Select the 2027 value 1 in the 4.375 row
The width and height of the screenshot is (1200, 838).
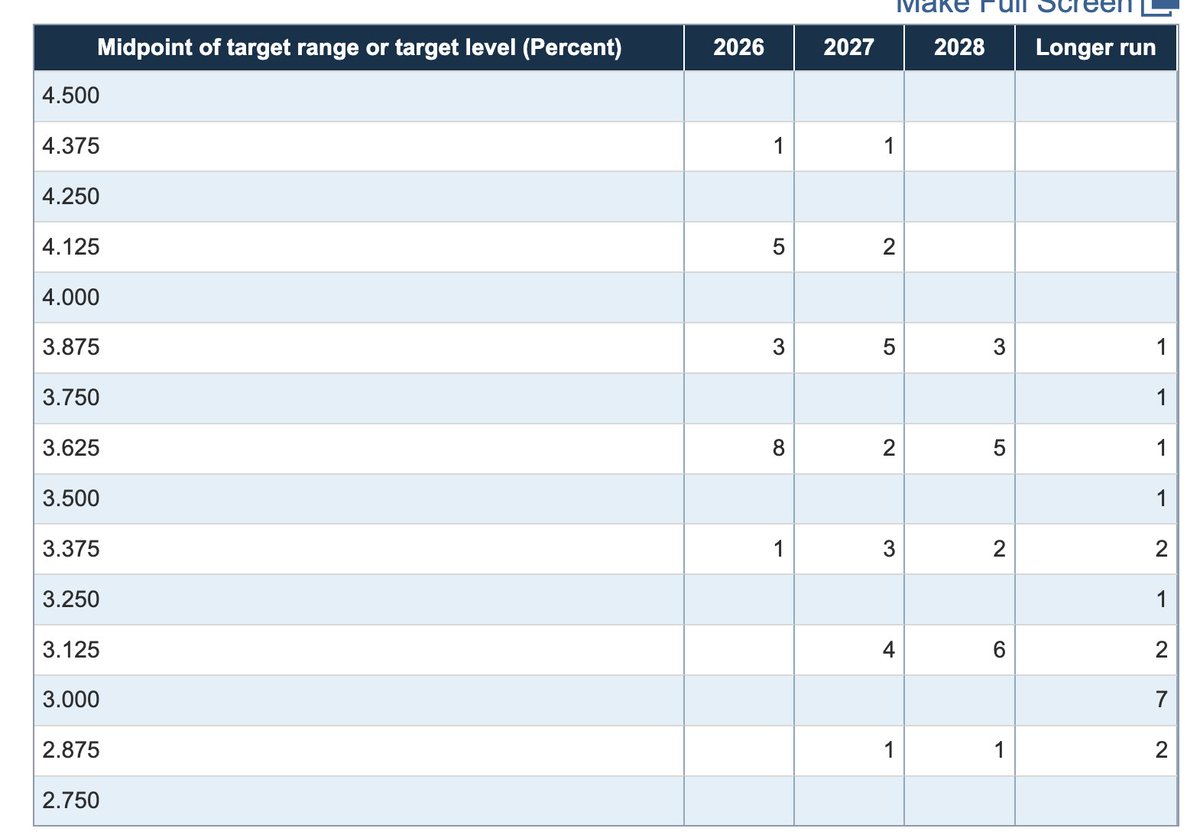tap(888, 146)
